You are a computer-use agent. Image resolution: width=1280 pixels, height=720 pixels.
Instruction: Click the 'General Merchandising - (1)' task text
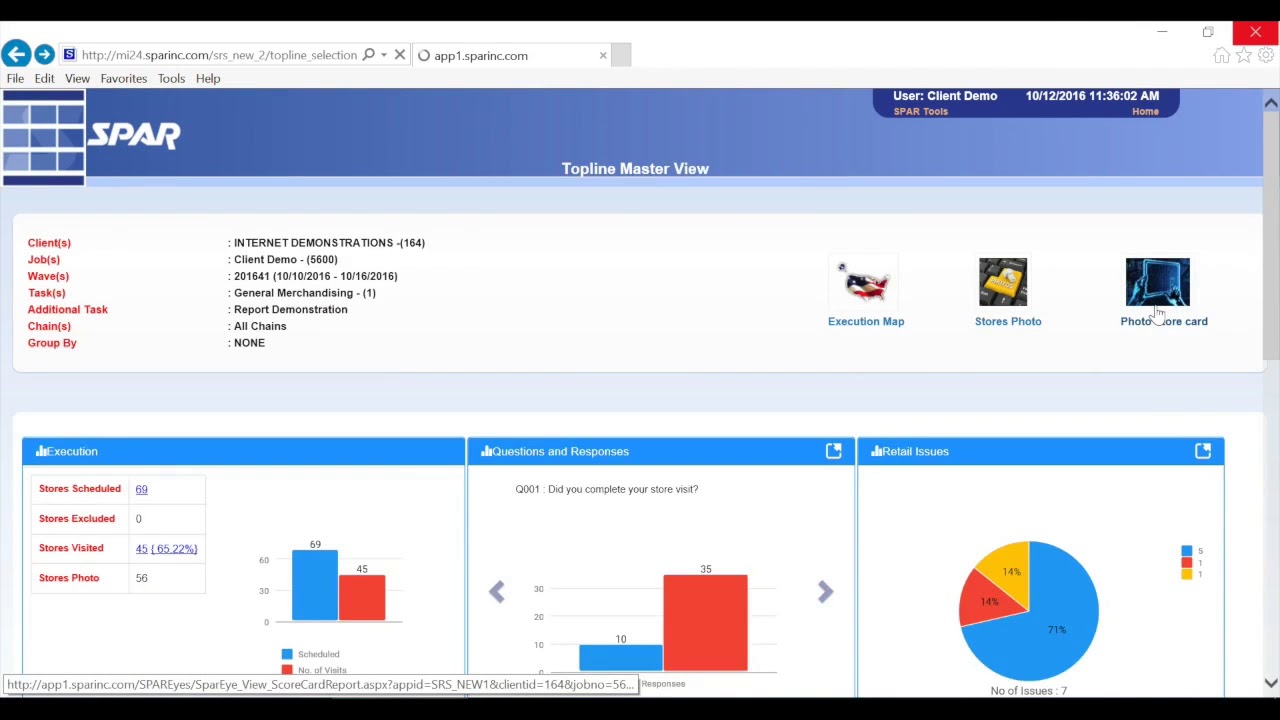click(x=305, y=293)
